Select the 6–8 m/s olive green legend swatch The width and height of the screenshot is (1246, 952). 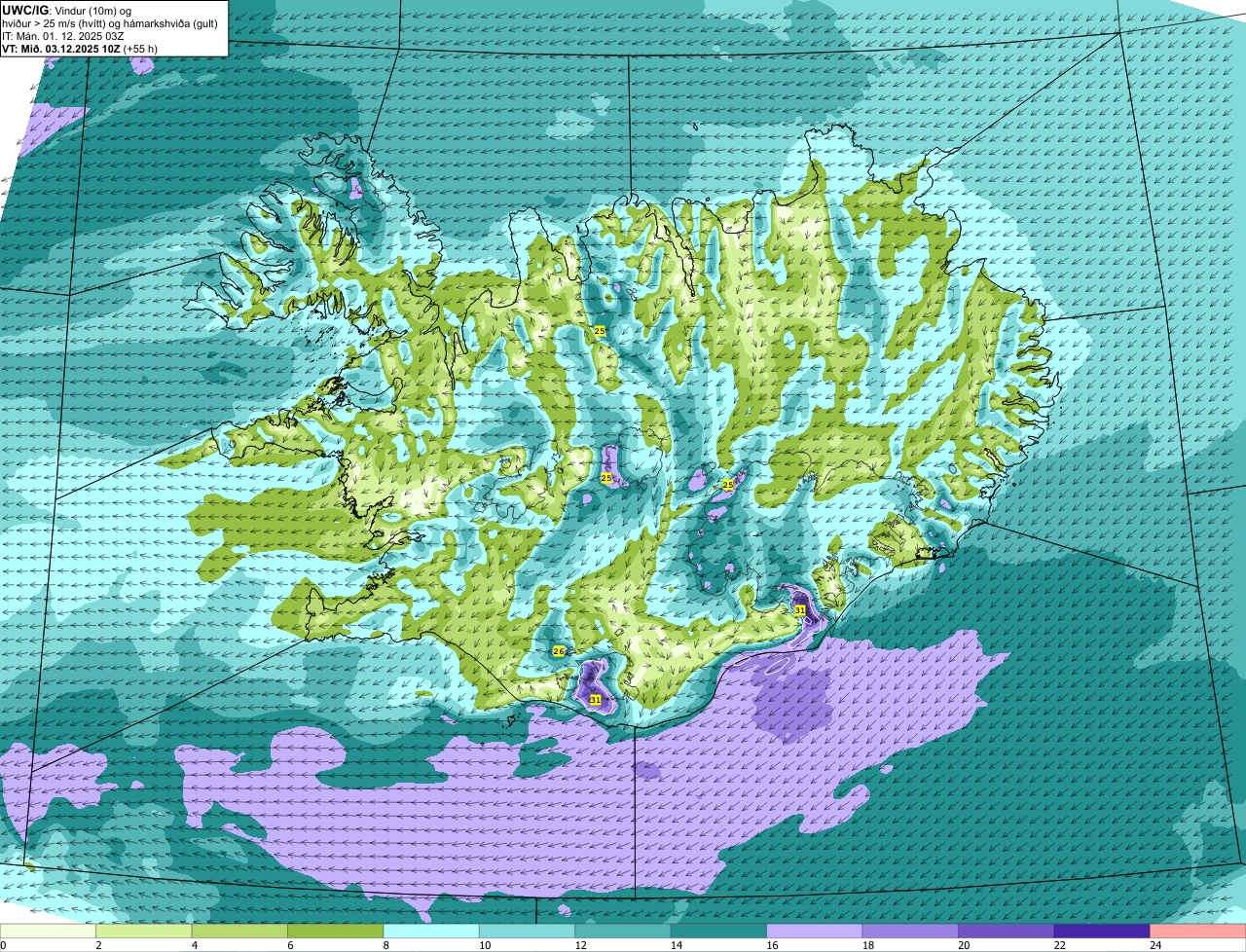[336, 932]
